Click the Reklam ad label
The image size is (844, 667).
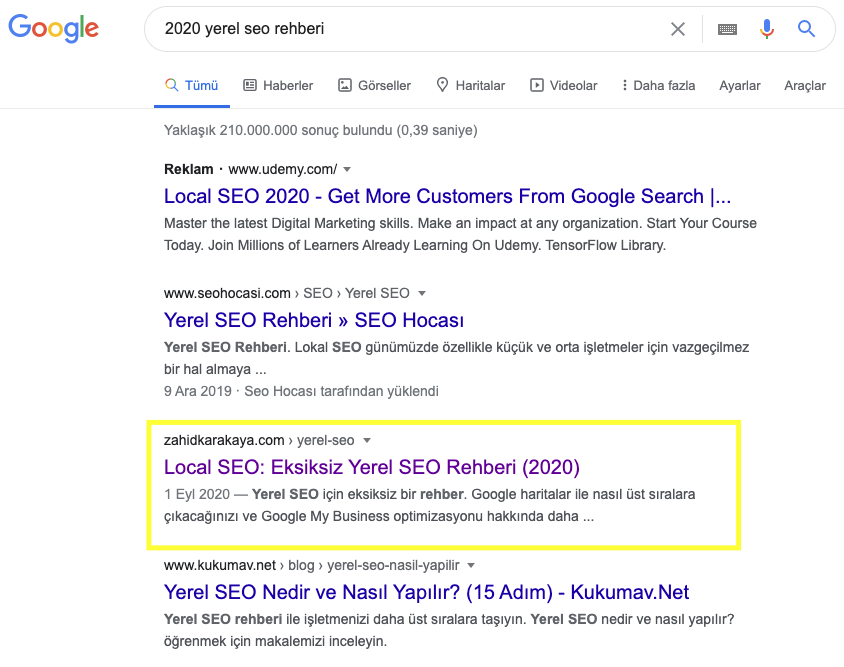(188, 169)
